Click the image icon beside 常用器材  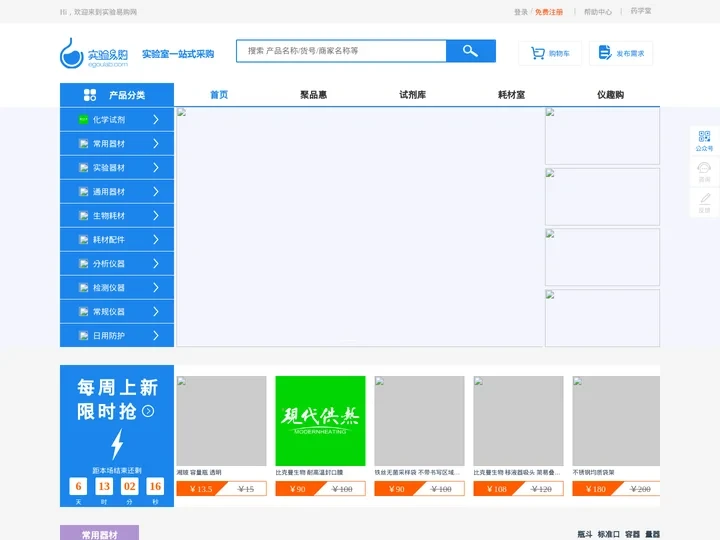[x=84, y=144]
